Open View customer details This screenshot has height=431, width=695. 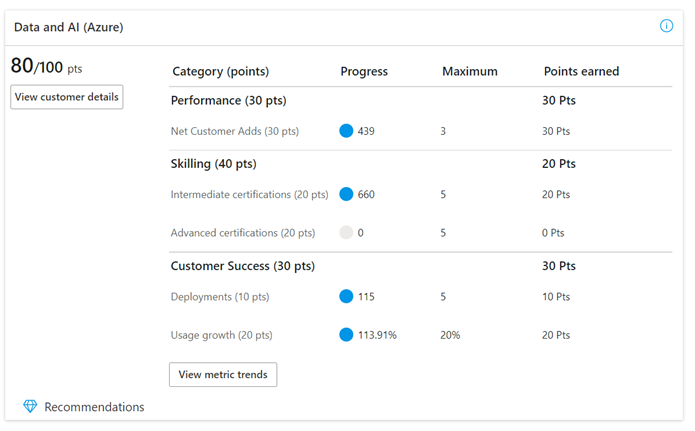click(x=66, y=97)
